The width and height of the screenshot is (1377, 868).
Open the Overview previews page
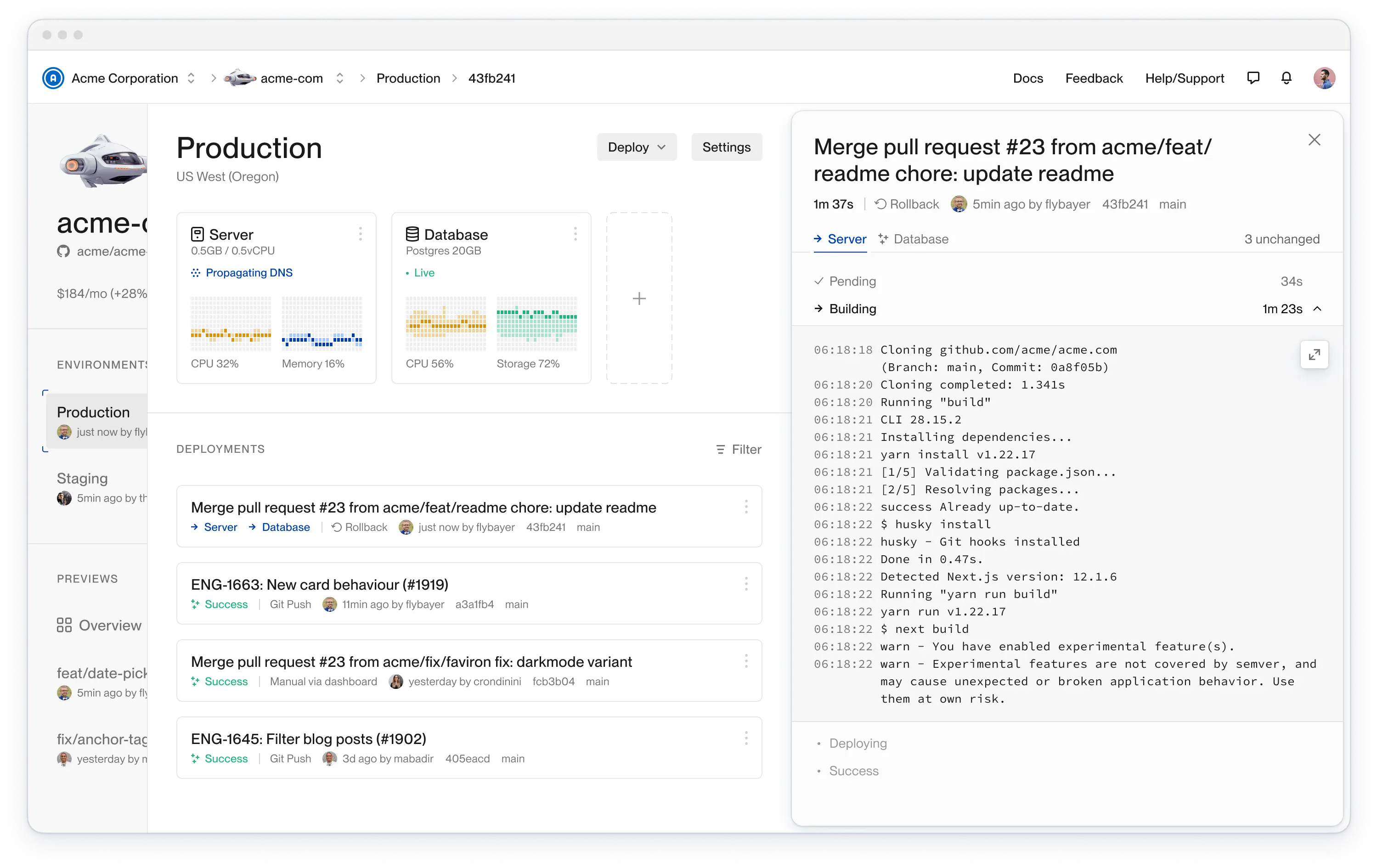(x=99, y=625)
